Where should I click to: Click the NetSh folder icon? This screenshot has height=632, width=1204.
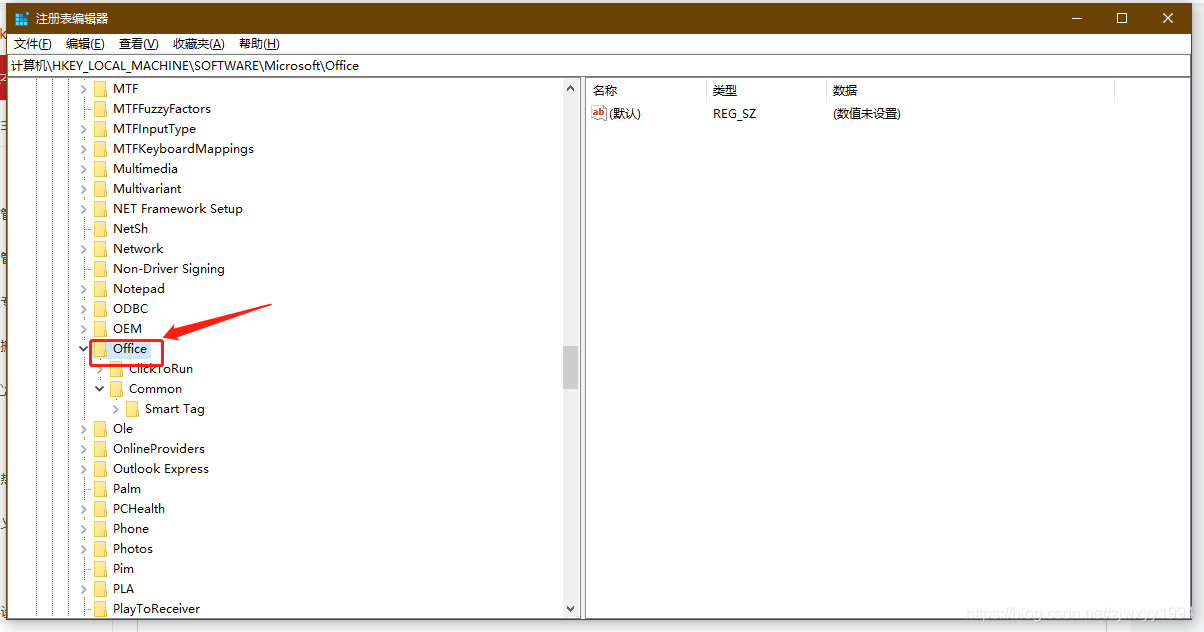click(100, 229)
